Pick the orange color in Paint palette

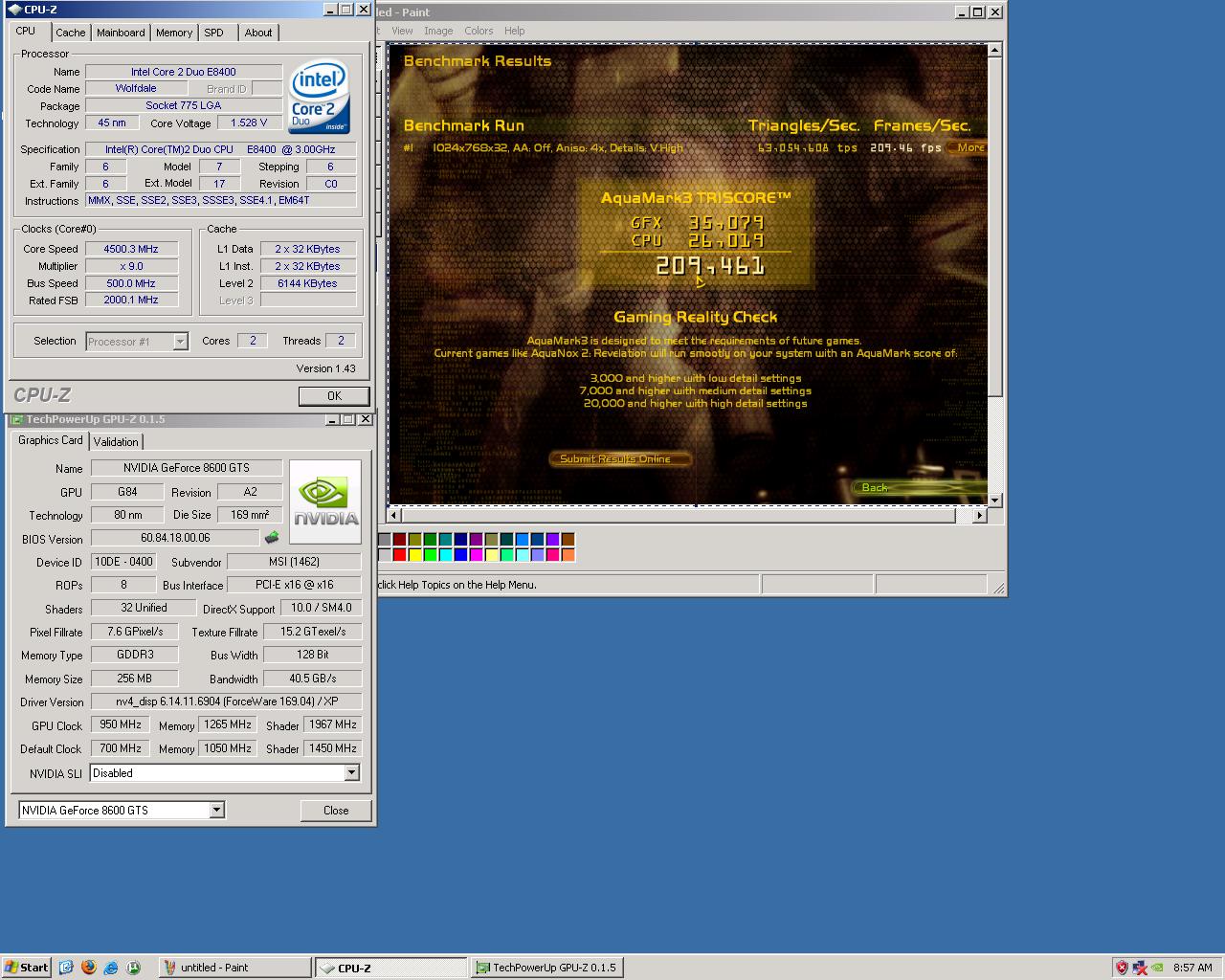point(568,555)
